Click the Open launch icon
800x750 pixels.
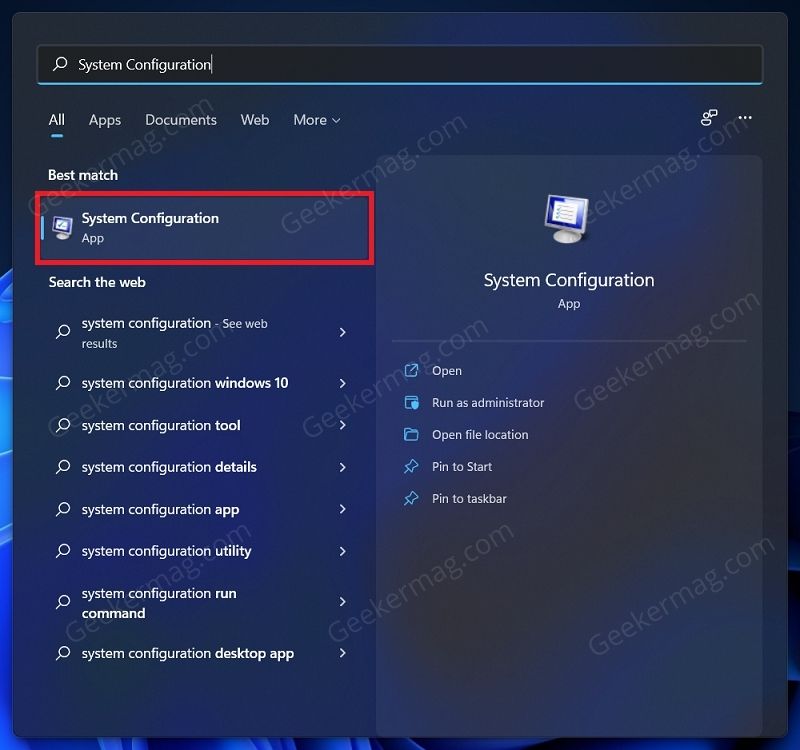click(x=411, y=370)
